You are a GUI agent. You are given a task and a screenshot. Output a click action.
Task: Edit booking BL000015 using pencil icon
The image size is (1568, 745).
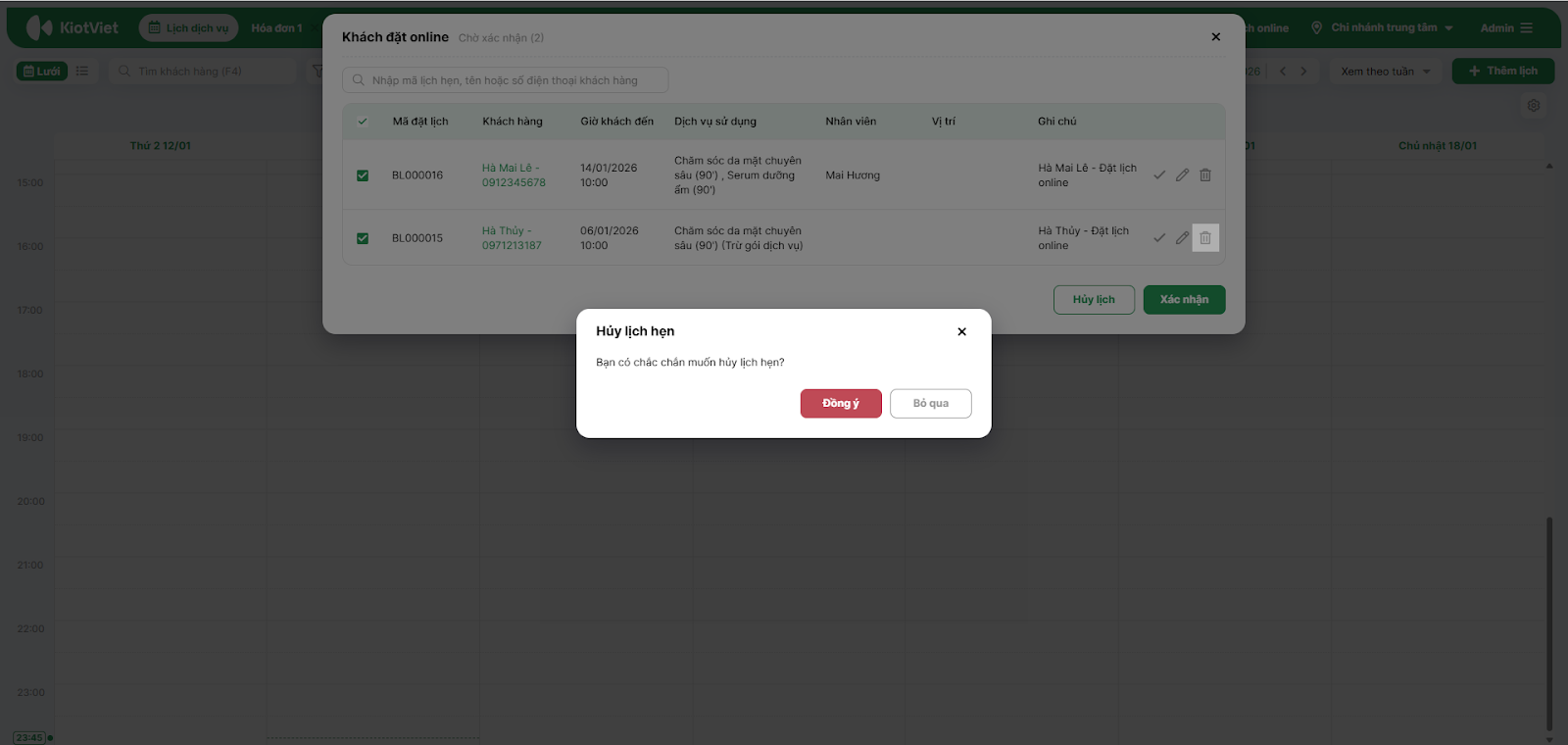pyautogui.click(x=1183, y=238)
